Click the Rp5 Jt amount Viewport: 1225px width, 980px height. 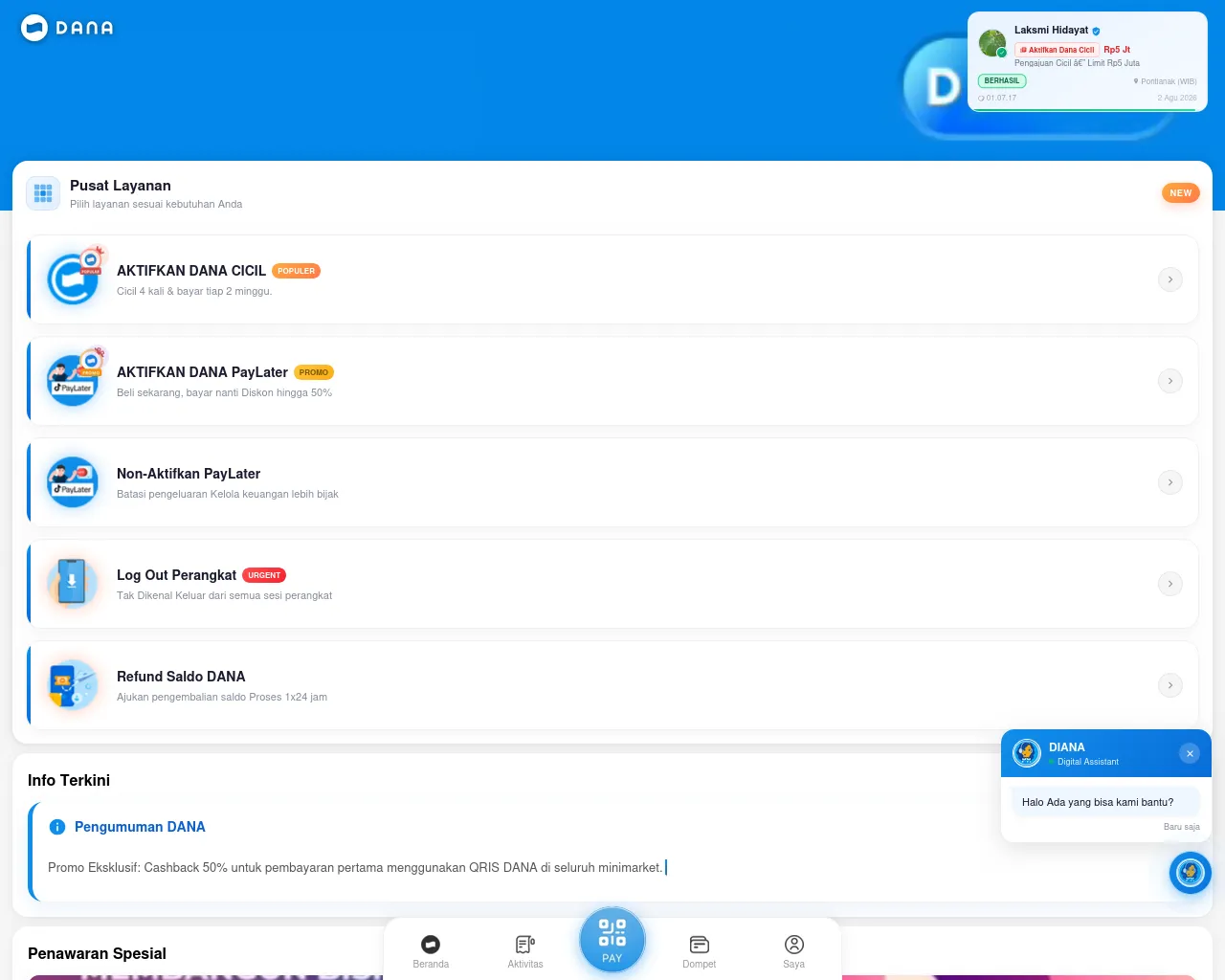[x=1117, y=50]
